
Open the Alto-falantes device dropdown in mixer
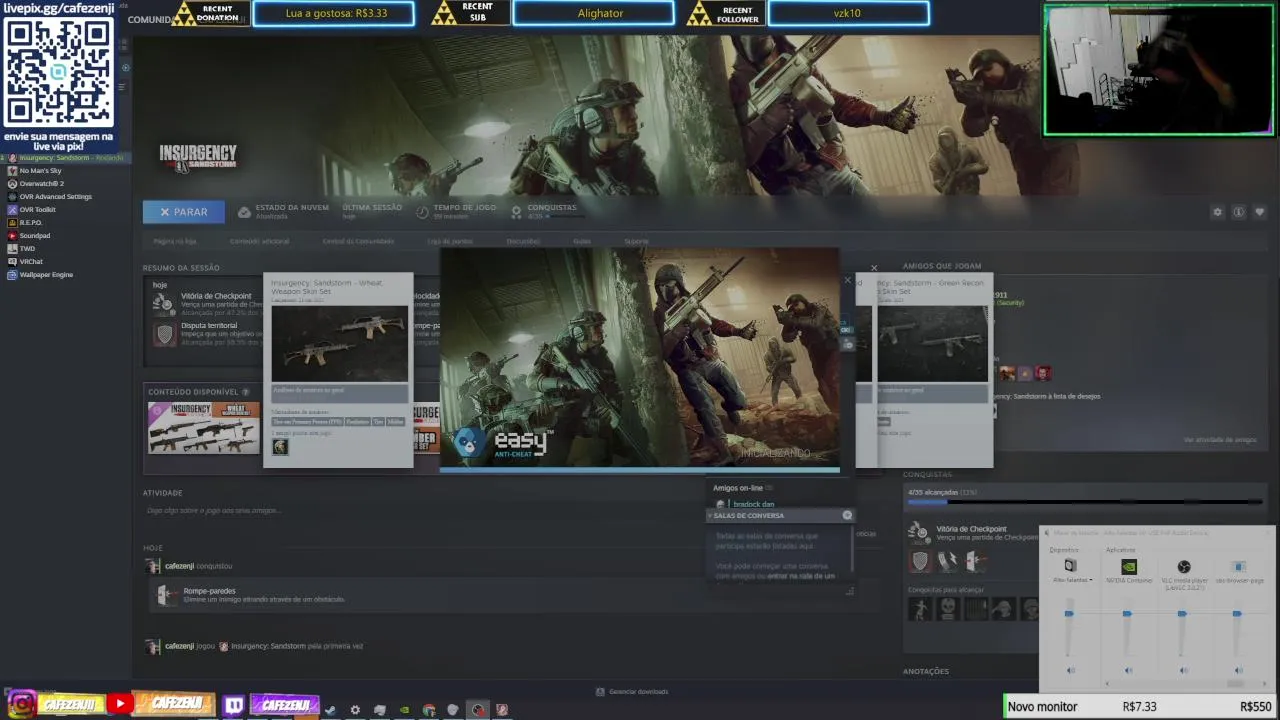point(1072,580)
